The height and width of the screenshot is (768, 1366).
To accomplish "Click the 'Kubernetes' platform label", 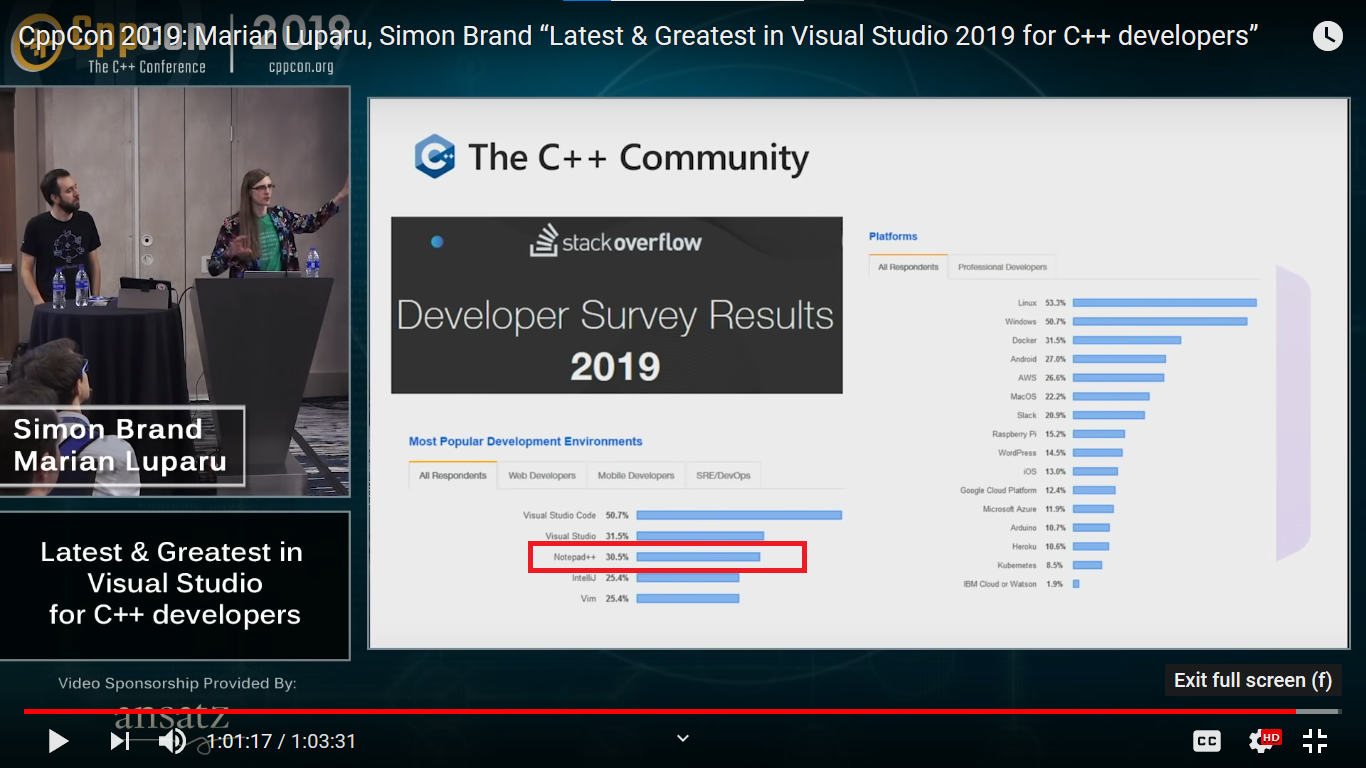I will [x=1018, y=565].
